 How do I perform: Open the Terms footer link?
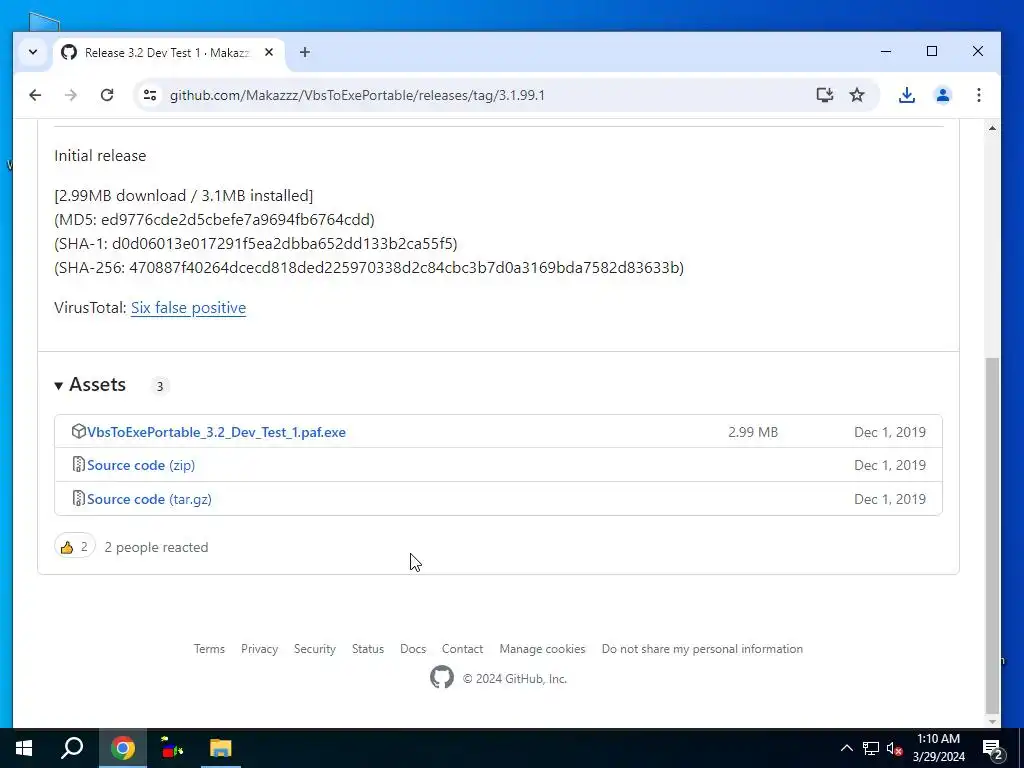(209, 648)
